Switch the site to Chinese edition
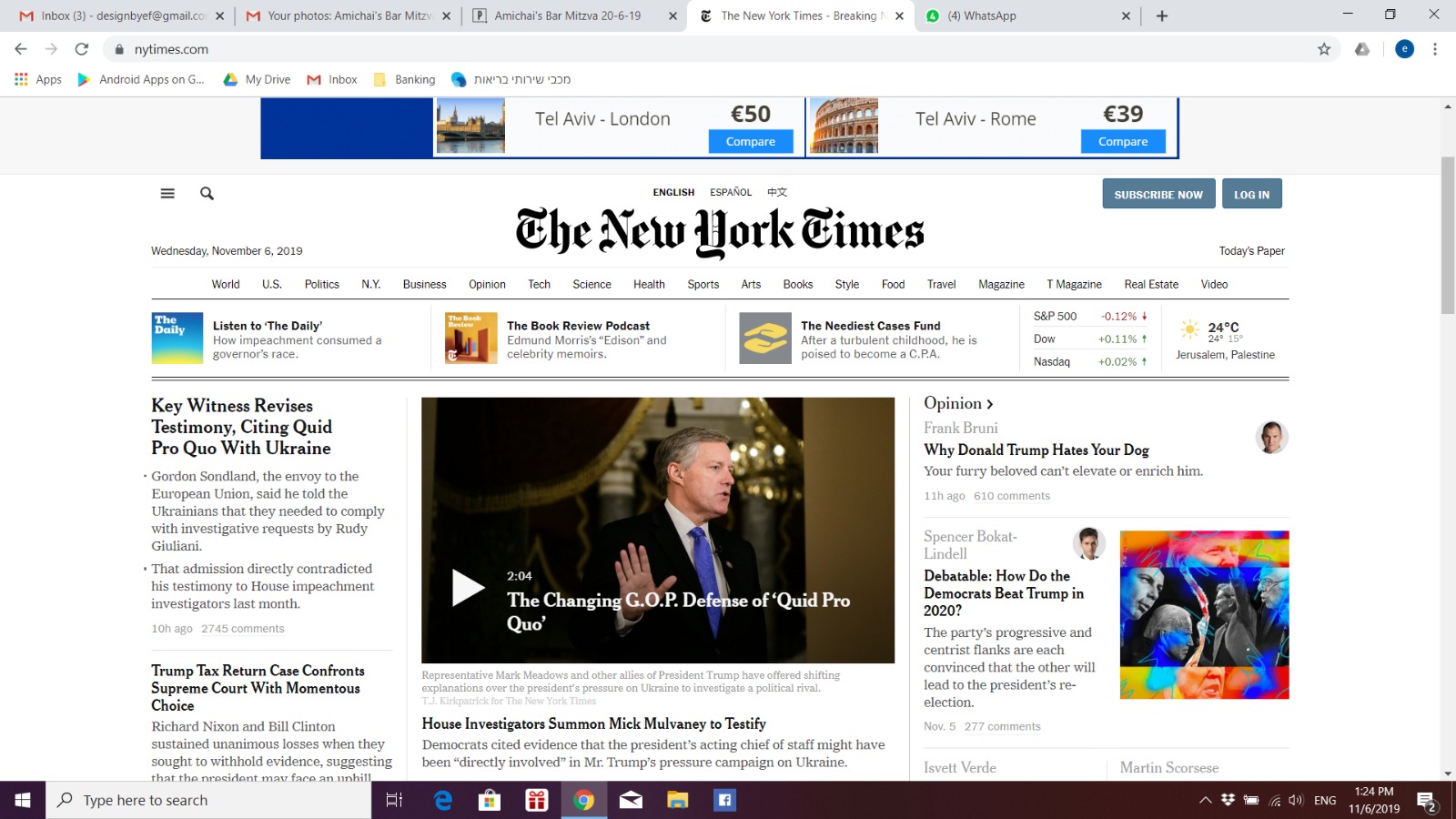 pos(777,192)
